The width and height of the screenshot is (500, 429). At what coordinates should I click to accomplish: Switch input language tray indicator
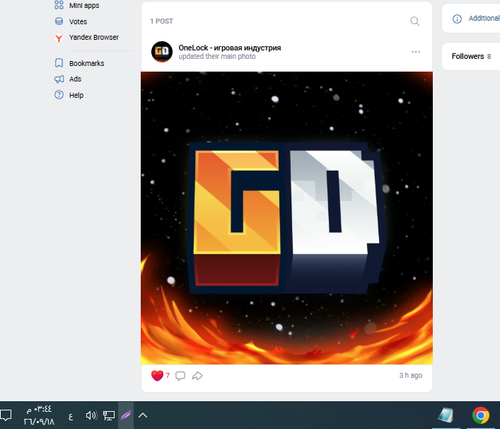(x=71, y=416)
